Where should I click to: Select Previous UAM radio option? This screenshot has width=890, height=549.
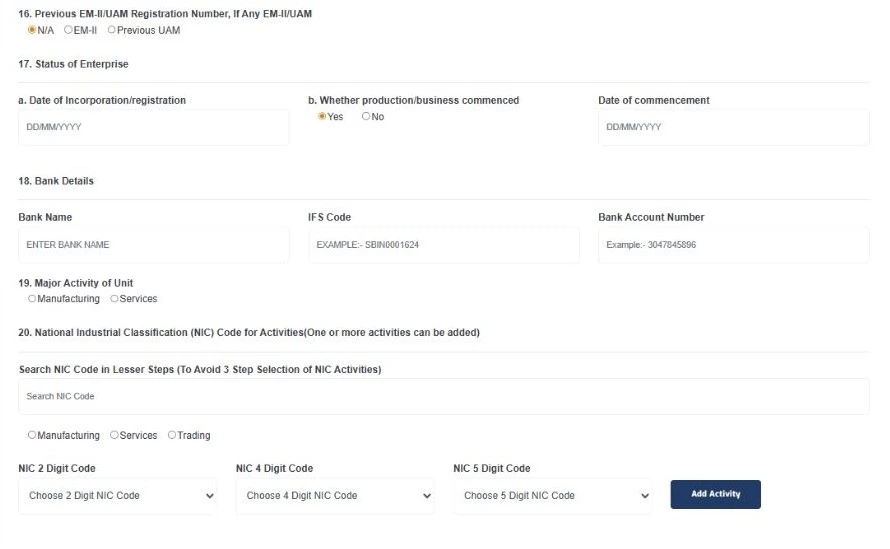tap(111, 30)
